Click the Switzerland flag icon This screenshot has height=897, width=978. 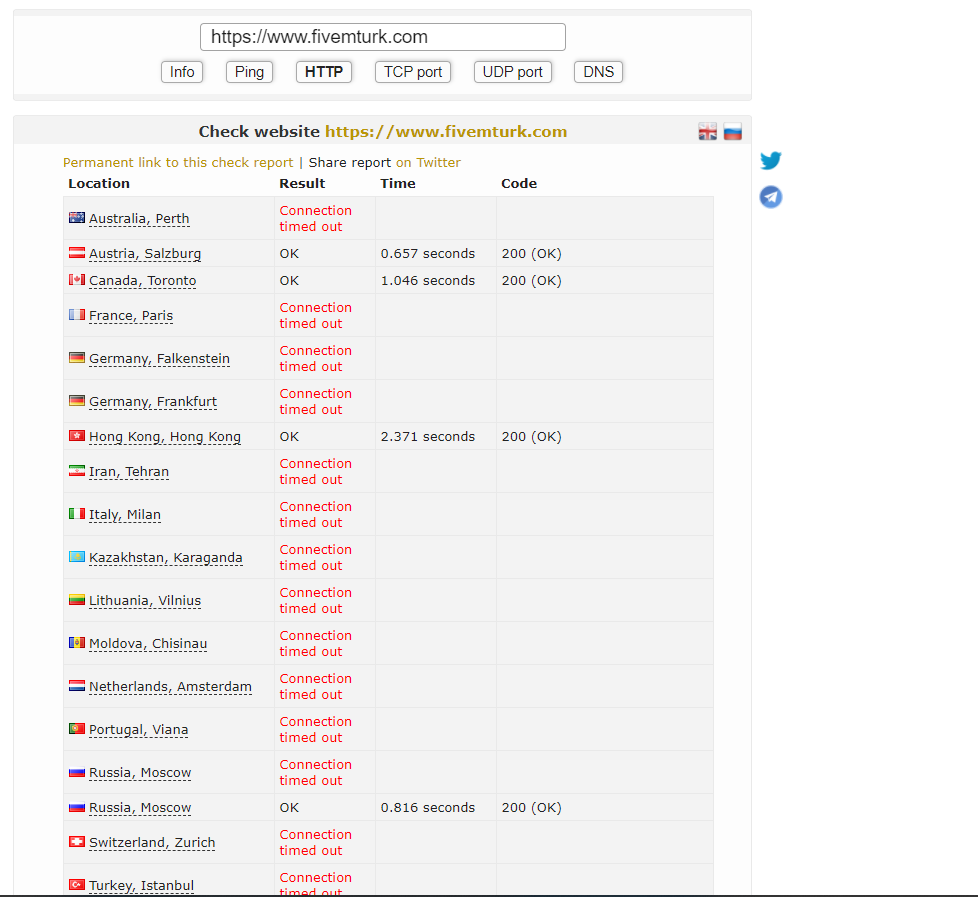77,841
